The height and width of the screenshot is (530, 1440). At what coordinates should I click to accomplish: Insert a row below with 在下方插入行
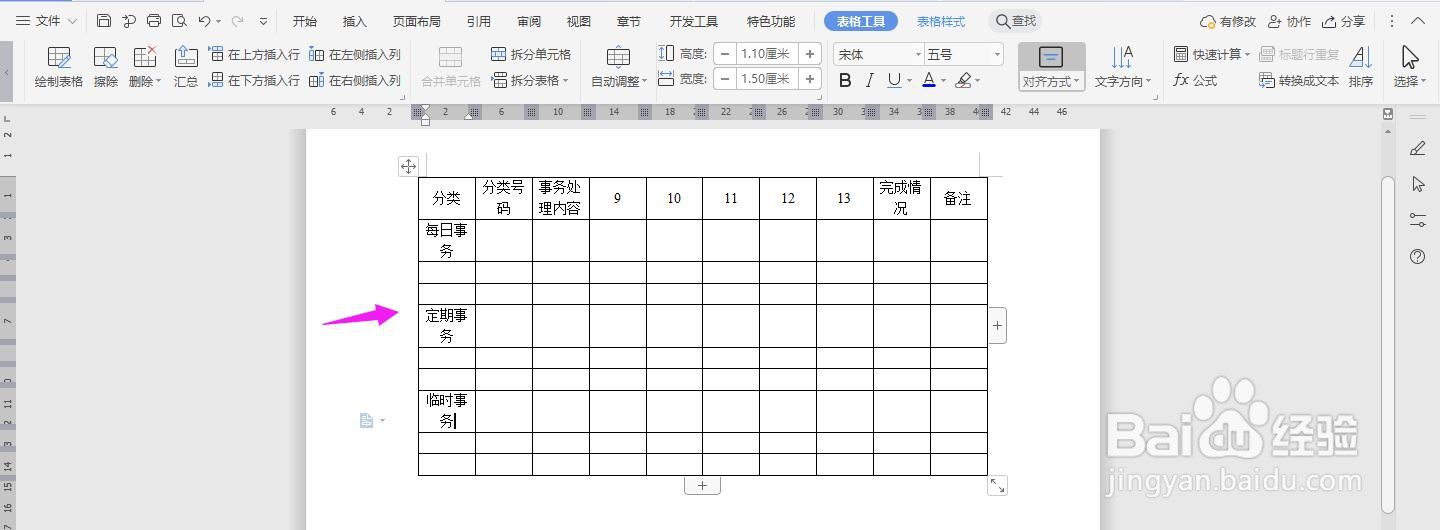tap(254, 80)
